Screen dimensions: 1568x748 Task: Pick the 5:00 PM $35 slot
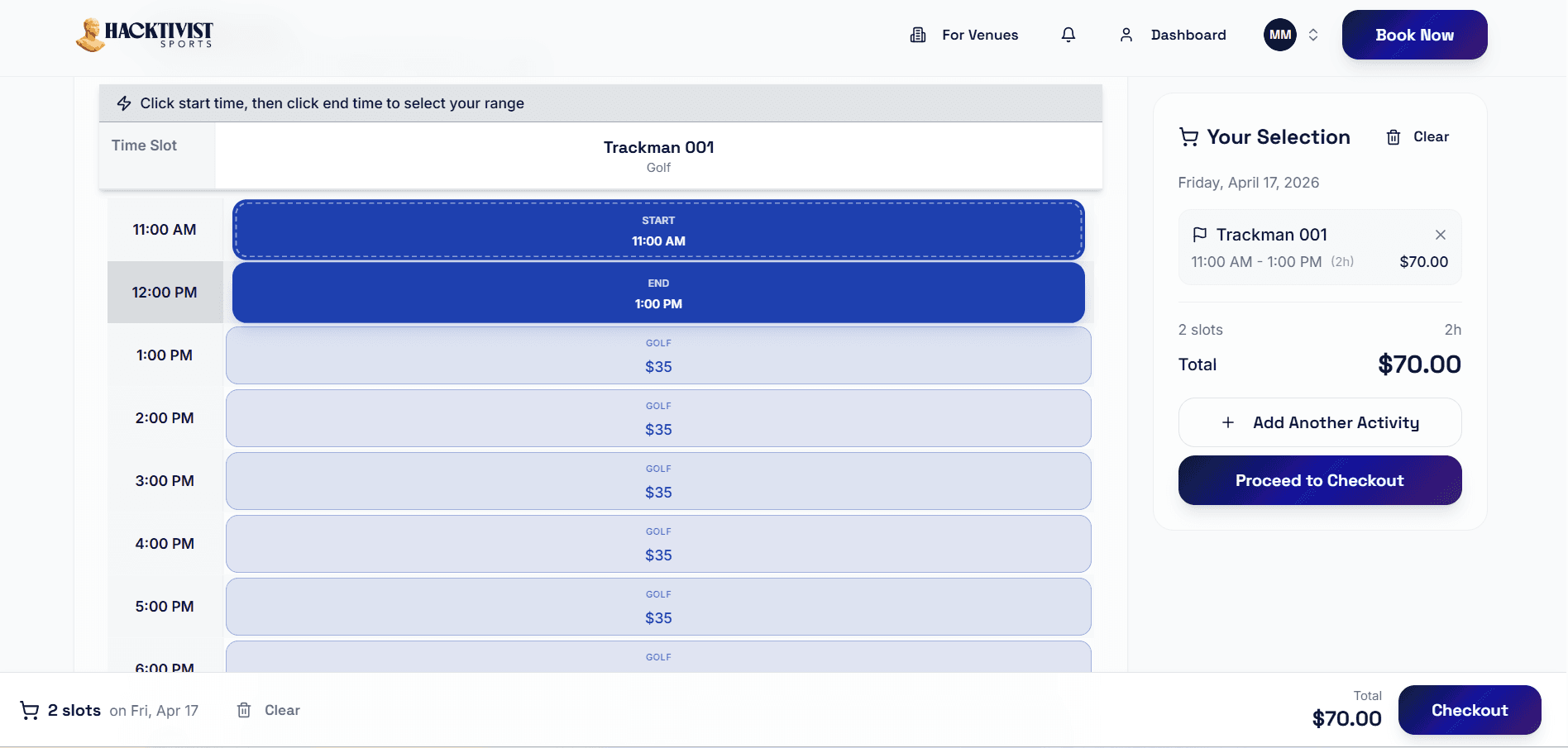[658, 607]
